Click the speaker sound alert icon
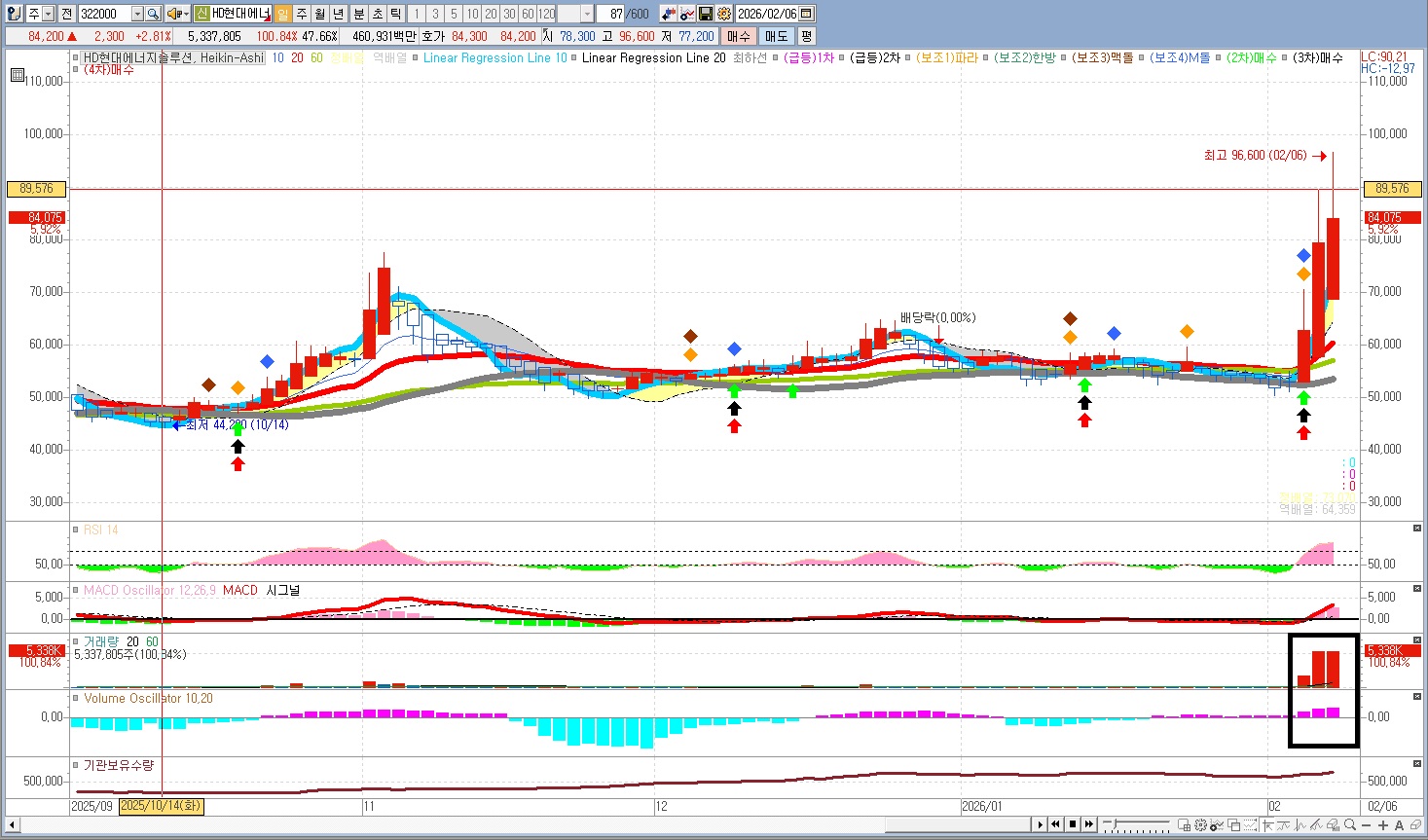Image resolution: width=1428 pixels, height=840 pixels. [174, 14]
